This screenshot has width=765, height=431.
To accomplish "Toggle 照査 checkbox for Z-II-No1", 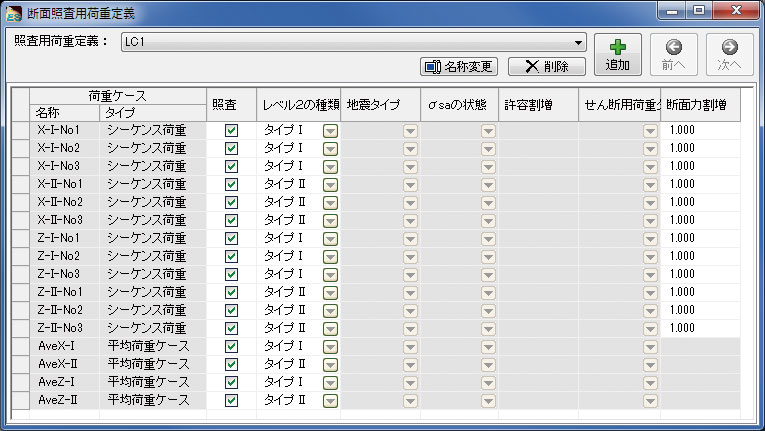I will (231, 292).
